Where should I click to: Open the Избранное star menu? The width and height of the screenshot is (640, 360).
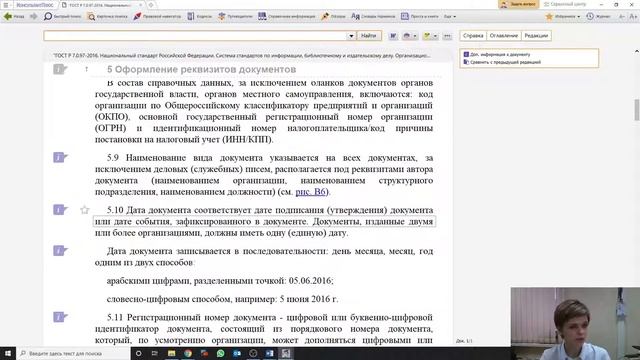point(563,16)
